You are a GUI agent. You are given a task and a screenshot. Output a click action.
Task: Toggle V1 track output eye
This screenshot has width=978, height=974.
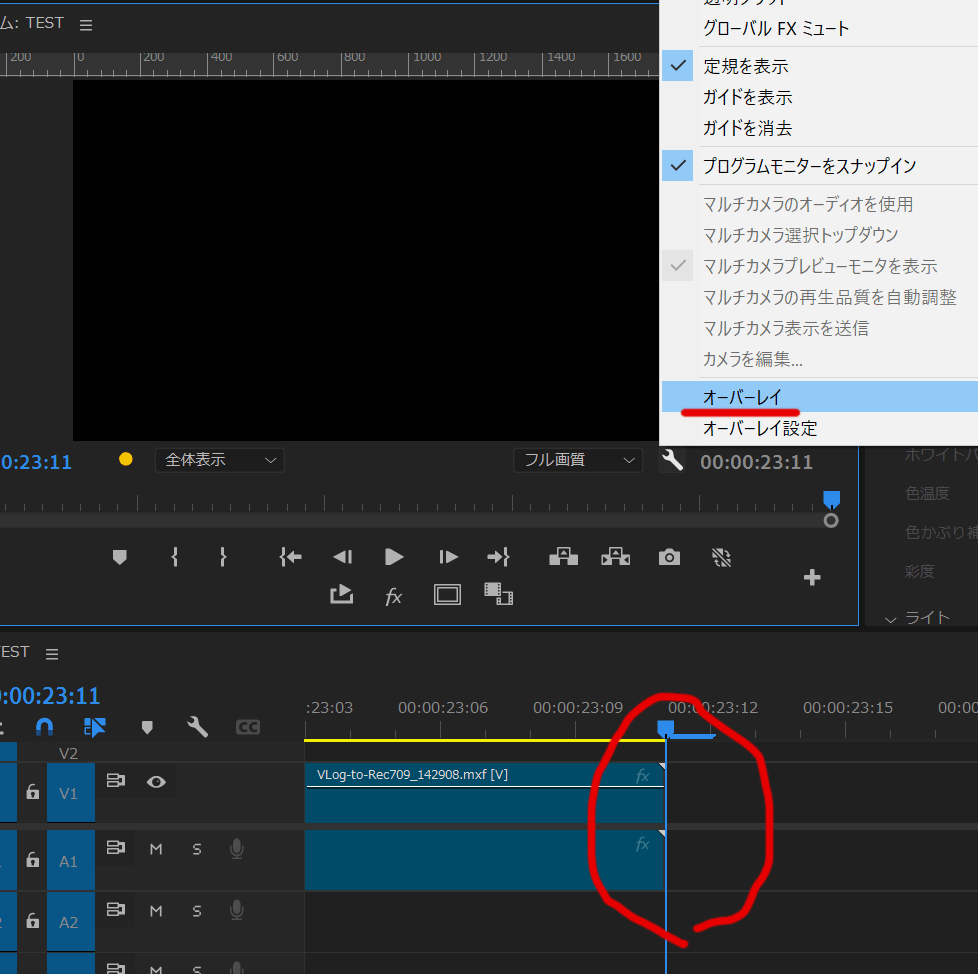[x=156, y=782]
